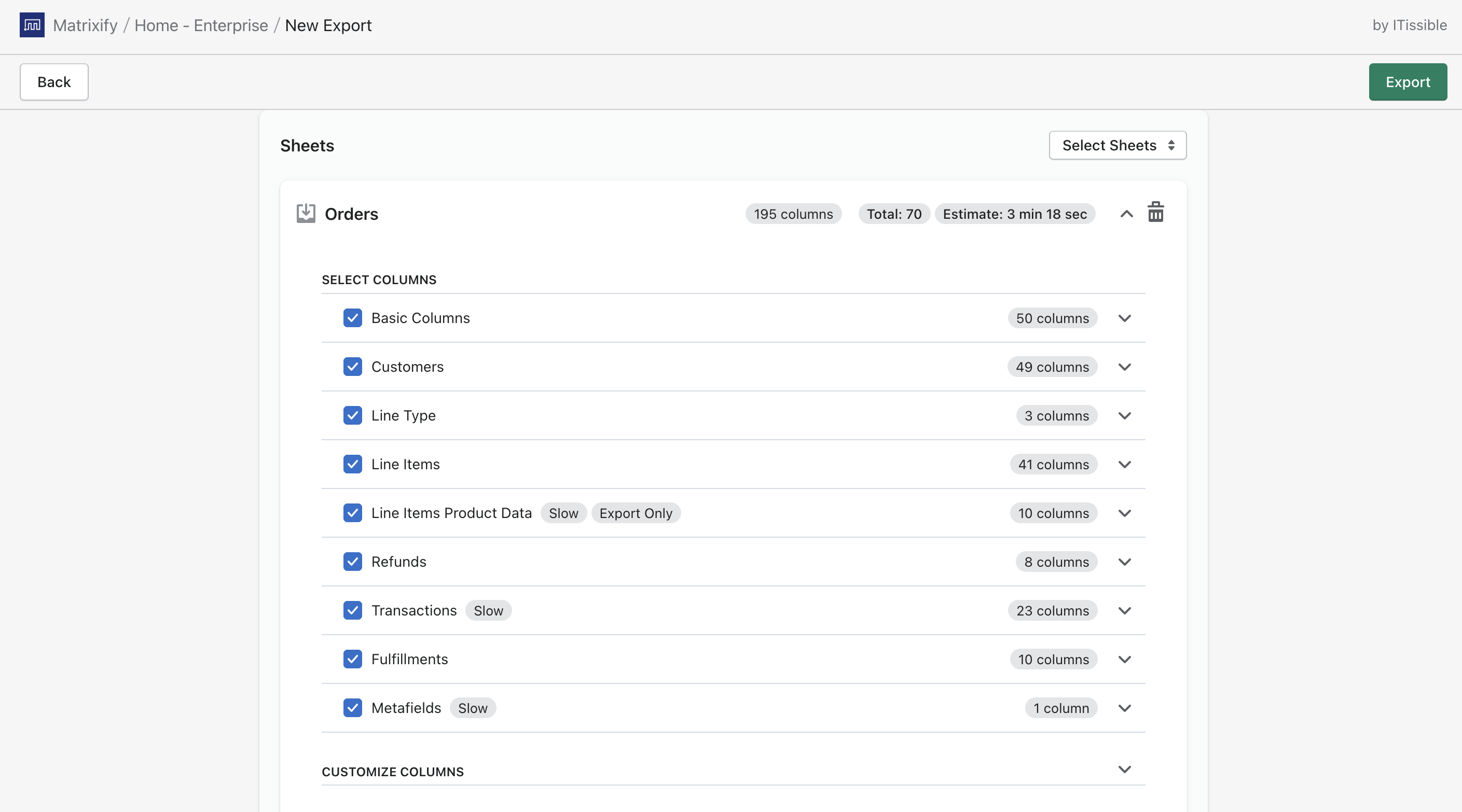Click the Metafields label
This screenshot has width=1462, height=812.
click(406, 708)
